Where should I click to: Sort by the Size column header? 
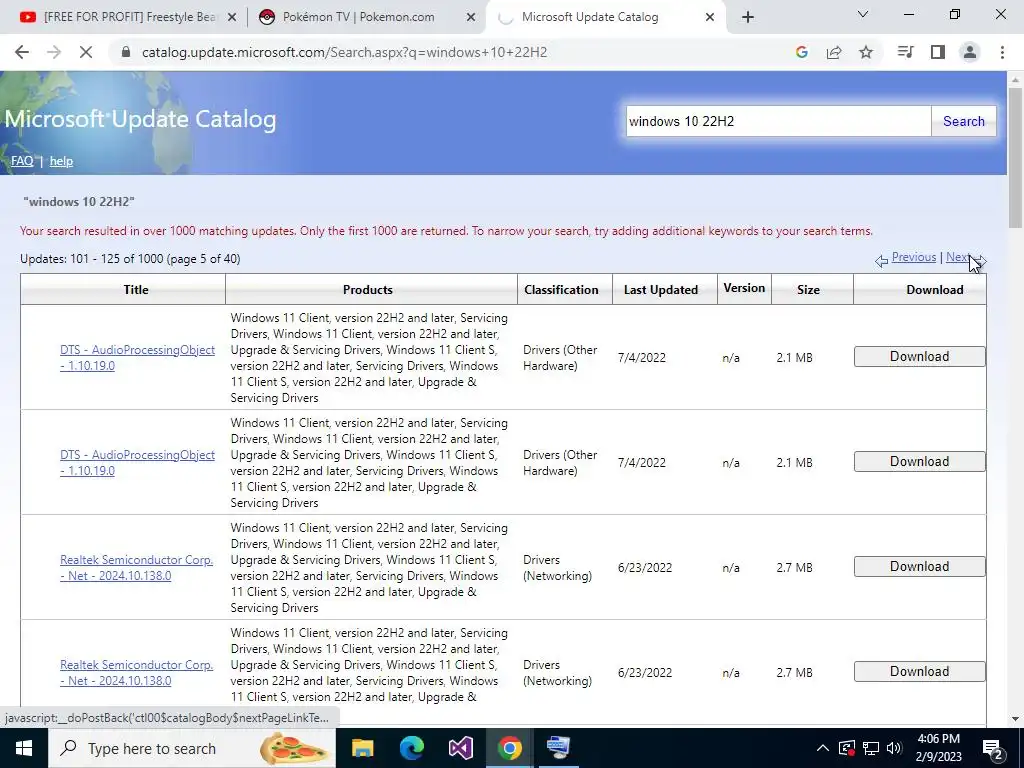(x=808, y=290)
